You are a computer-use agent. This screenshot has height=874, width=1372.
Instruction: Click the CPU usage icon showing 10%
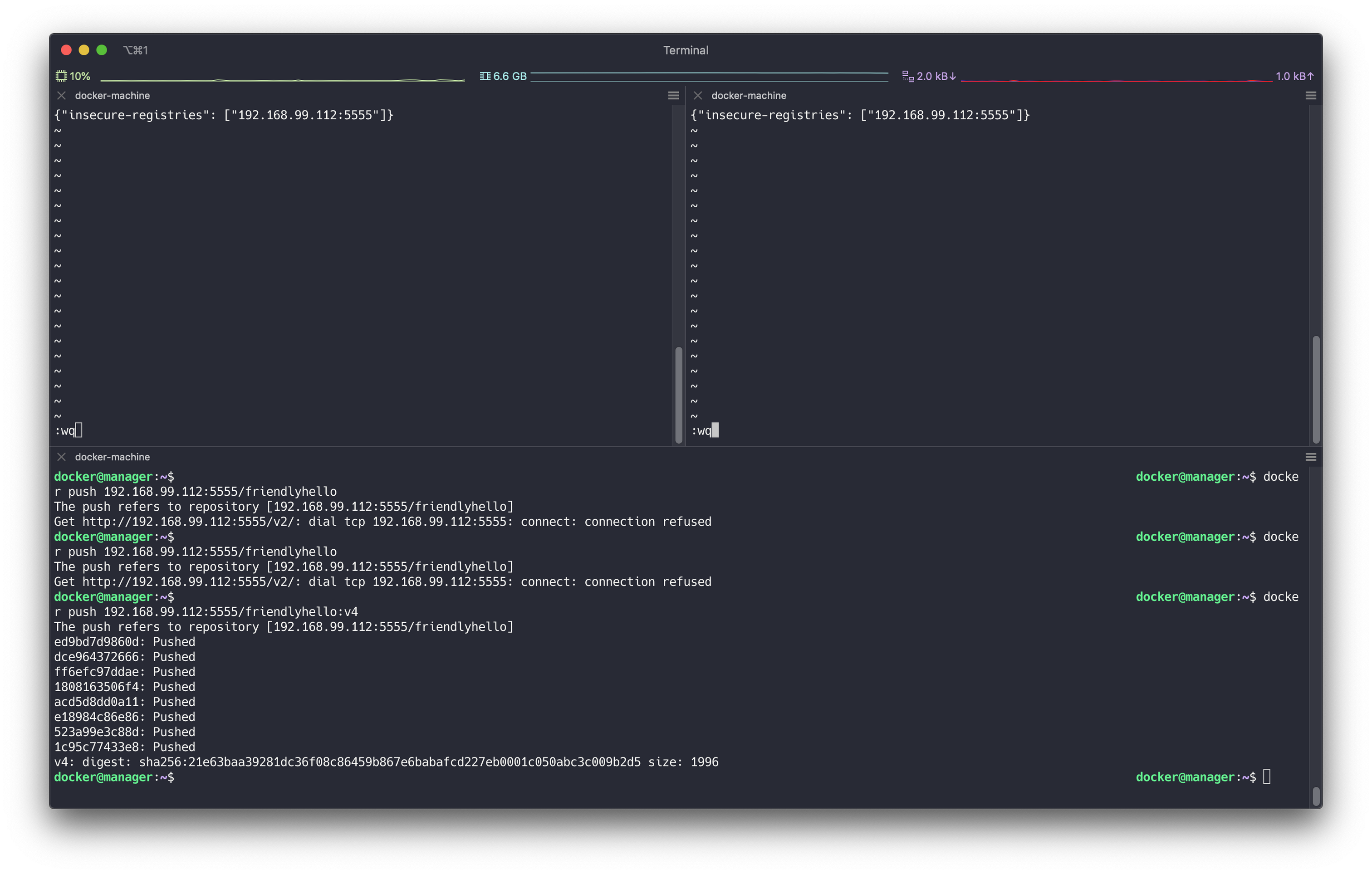pyautogui.click(x=61, y=75)
